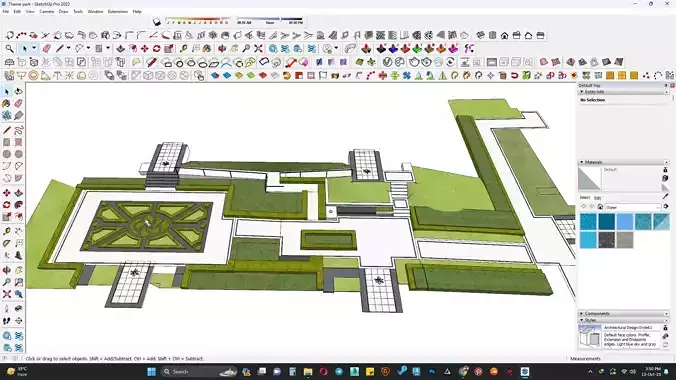Viewport: 676px width, 380px height.
Task: Open File Explorer from the taskbar
Action: click(x=308, y=371)
